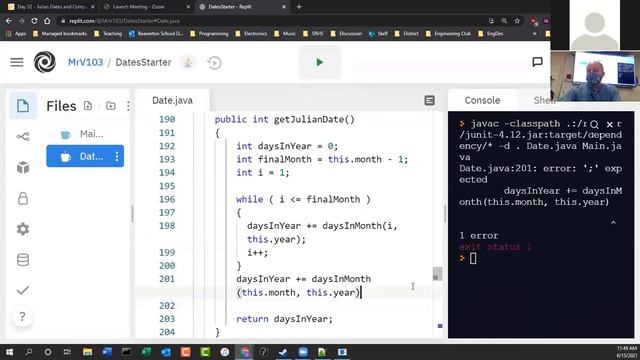Image resolution: width=640 pixels, height=360 pixels.
Task: Select the Launch Meeting Zoom browser tab
Action: 146,7
